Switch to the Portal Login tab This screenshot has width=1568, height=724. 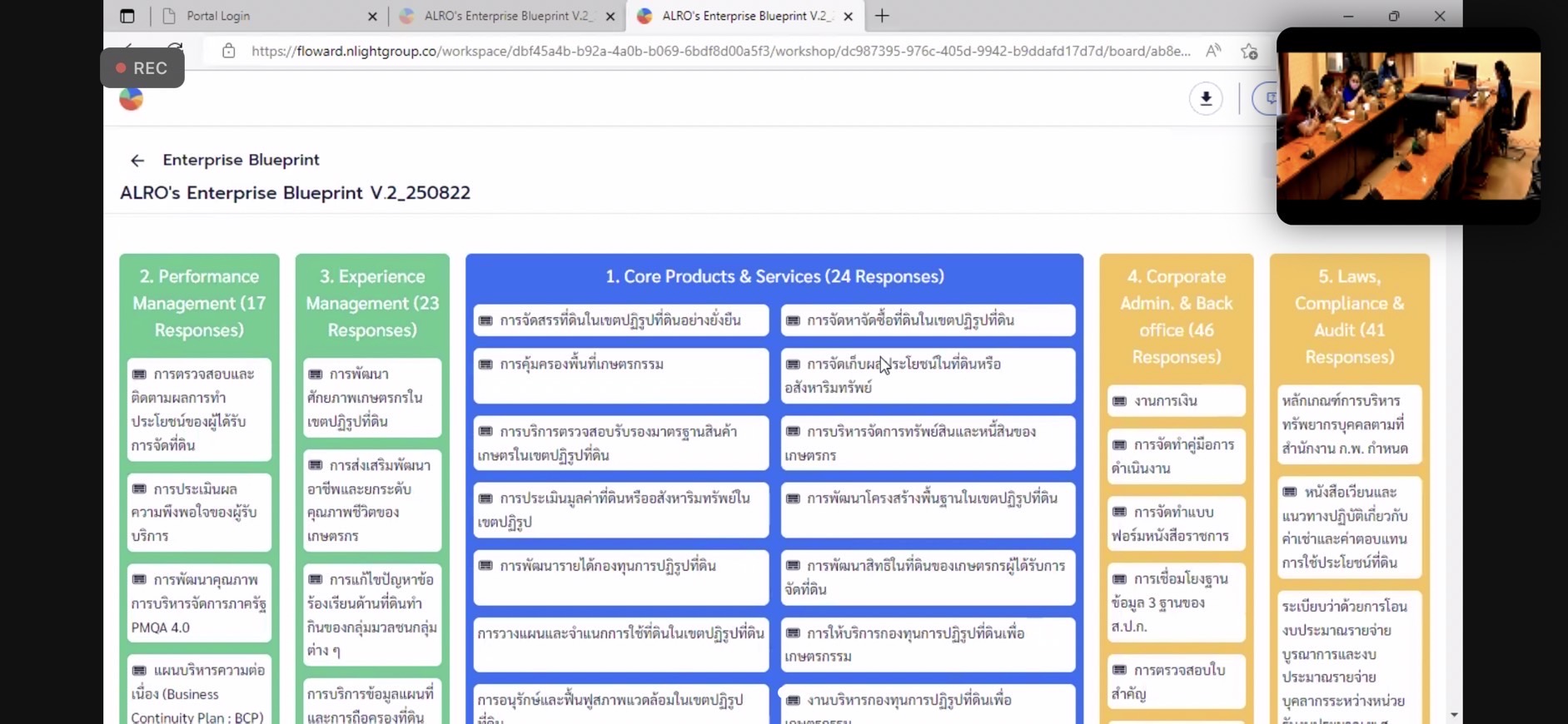[x=269, y=16]
